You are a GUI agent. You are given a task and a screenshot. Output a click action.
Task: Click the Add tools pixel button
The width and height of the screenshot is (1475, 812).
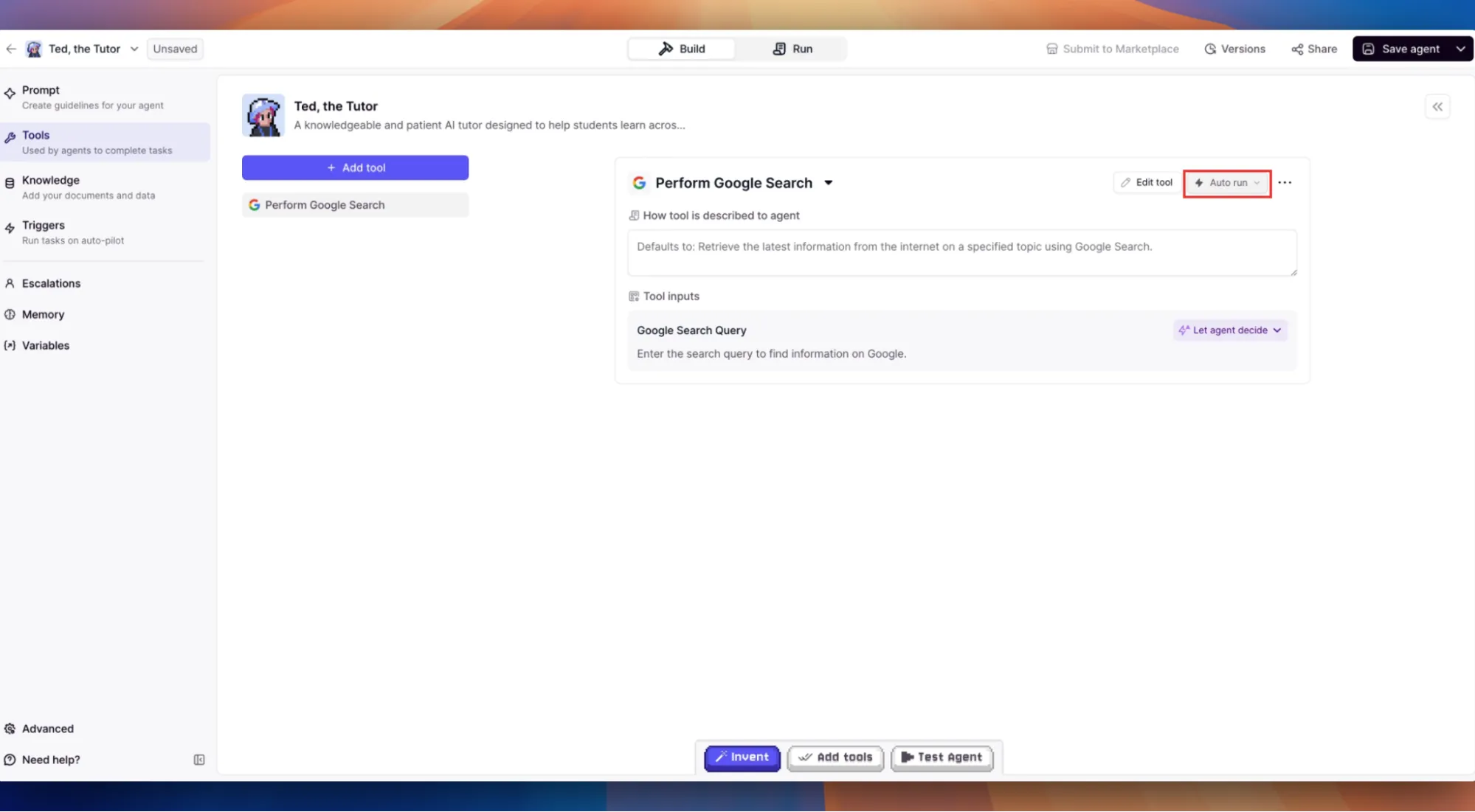835,757
